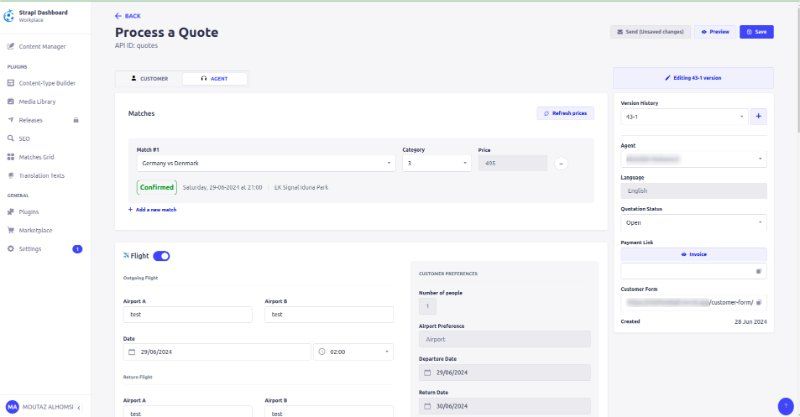Click the round blue button at the bottom right

785,406
